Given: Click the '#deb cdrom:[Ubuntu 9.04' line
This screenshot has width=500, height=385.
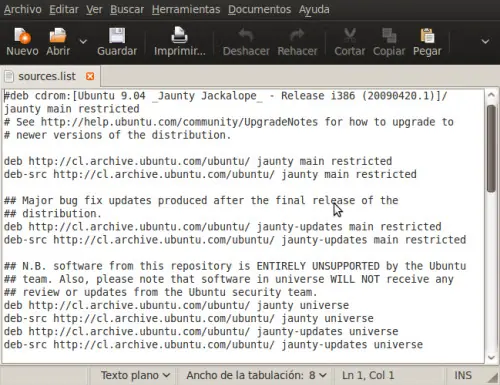Looking at the screenshot, I should (x=226, y=96).
